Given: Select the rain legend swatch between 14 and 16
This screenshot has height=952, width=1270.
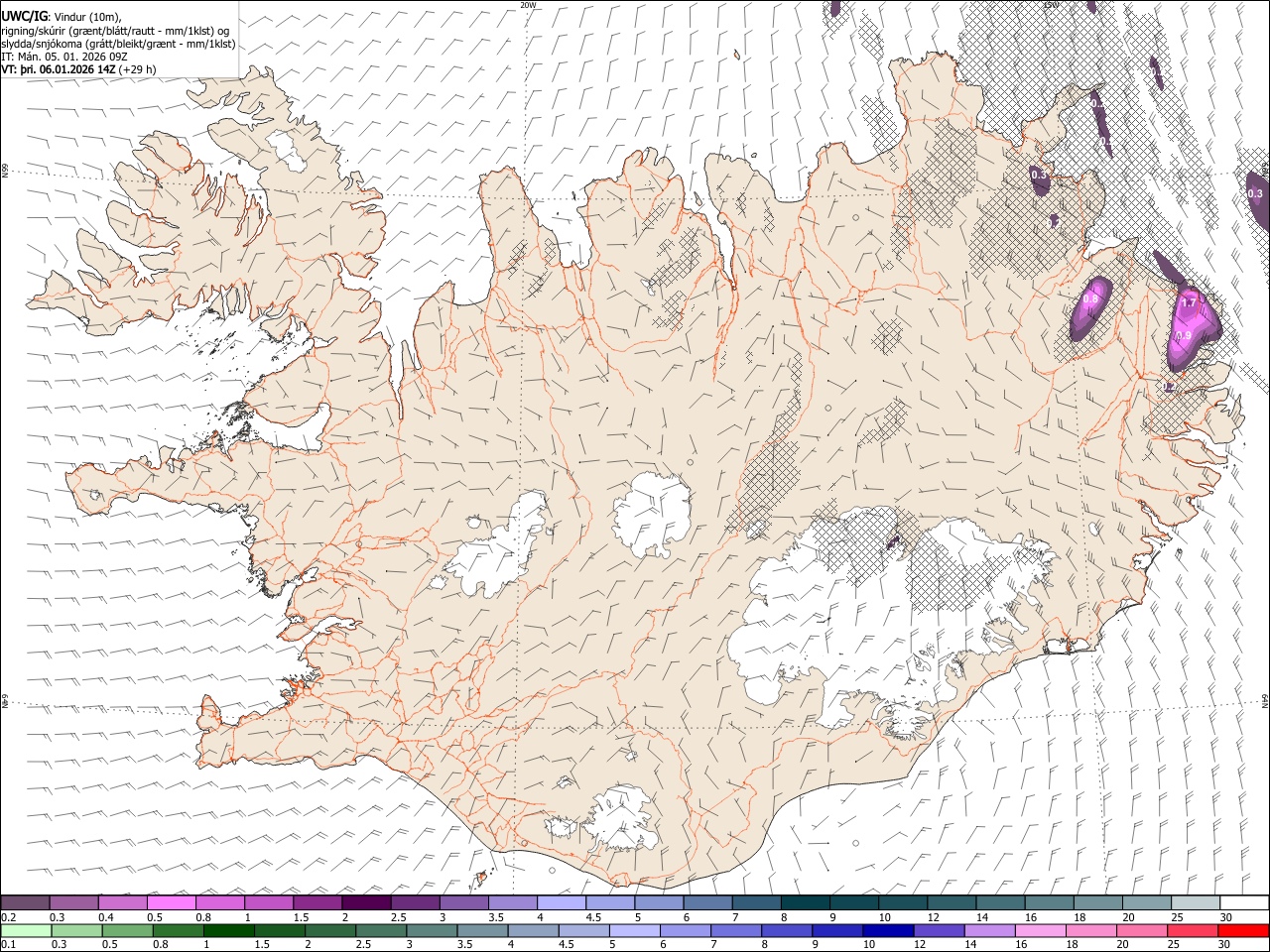Looking at the screenshot, I should 989,930.
